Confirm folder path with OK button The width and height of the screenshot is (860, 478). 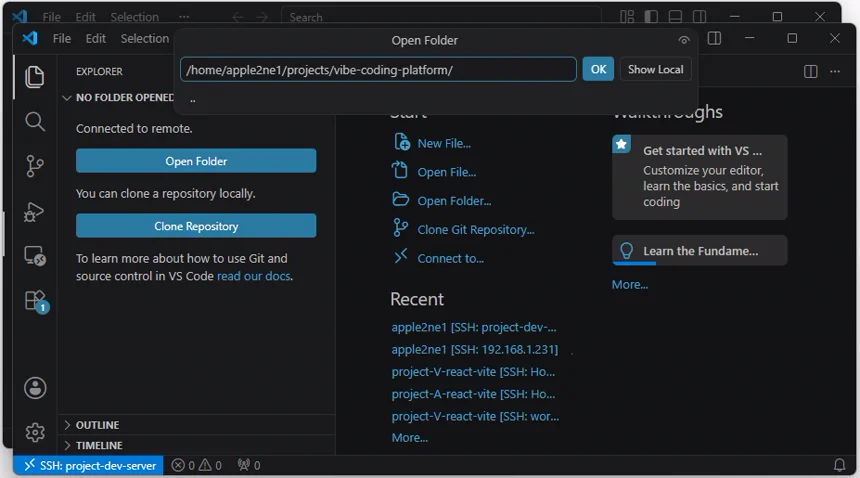(598, 70)
